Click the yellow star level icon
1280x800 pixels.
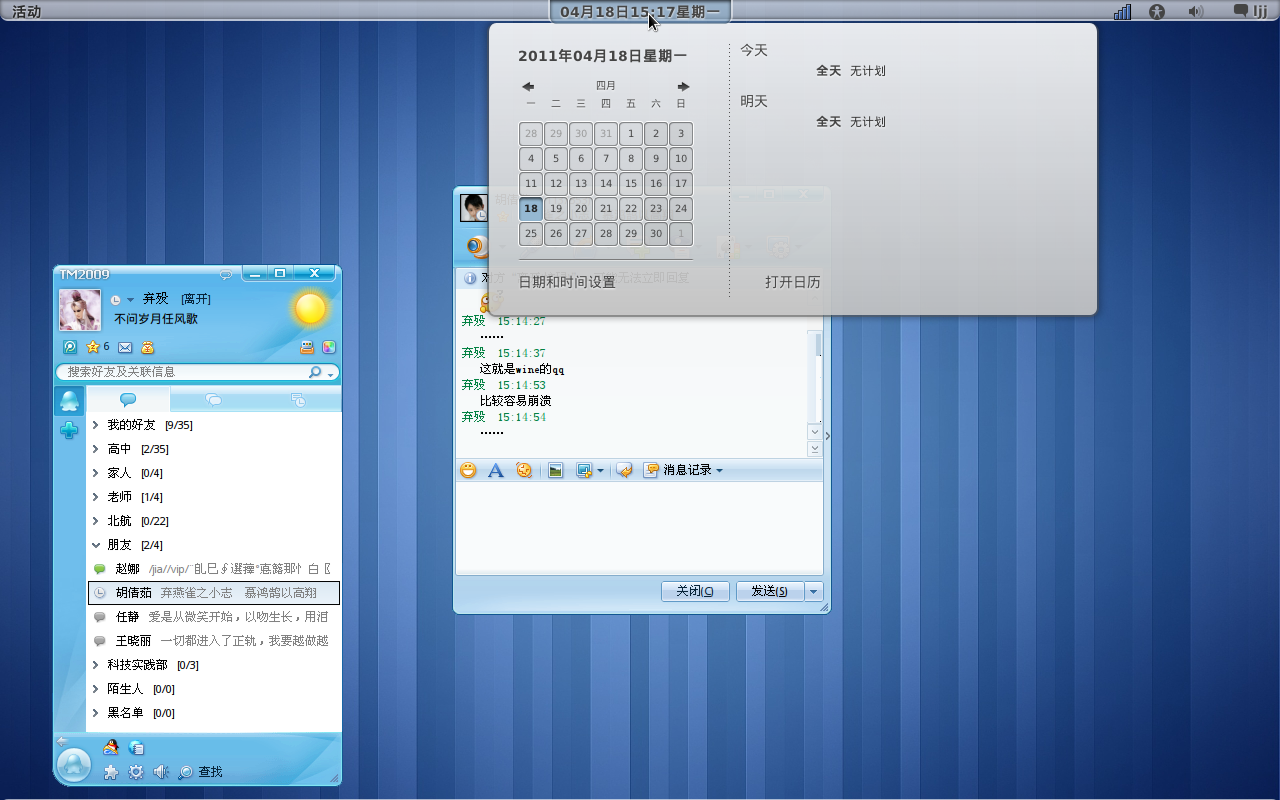click(x=93, y=347)
